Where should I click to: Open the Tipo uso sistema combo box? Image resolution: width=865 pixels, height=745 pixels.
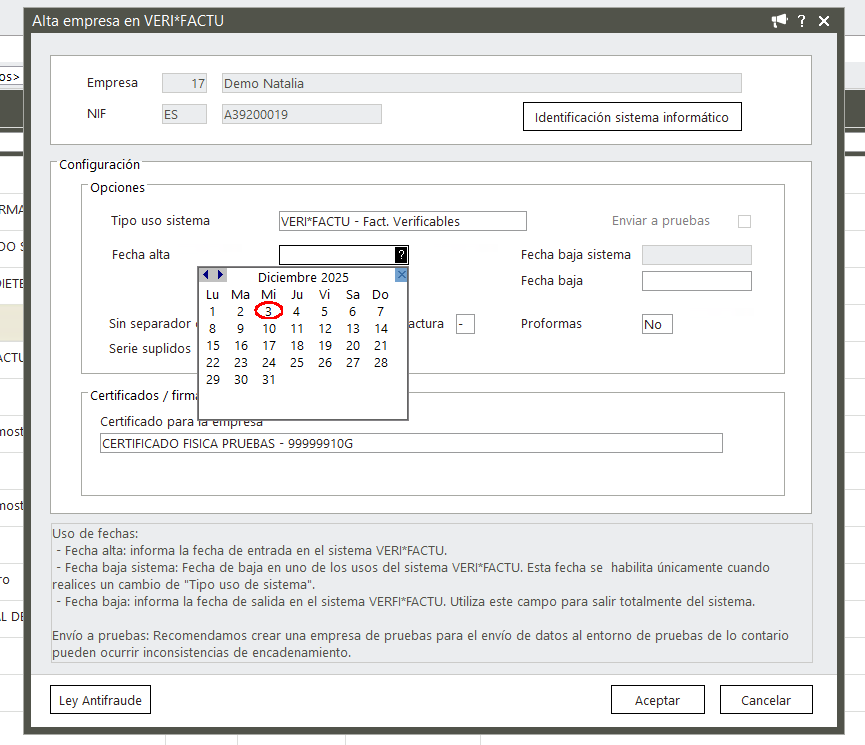click(402, 221)
